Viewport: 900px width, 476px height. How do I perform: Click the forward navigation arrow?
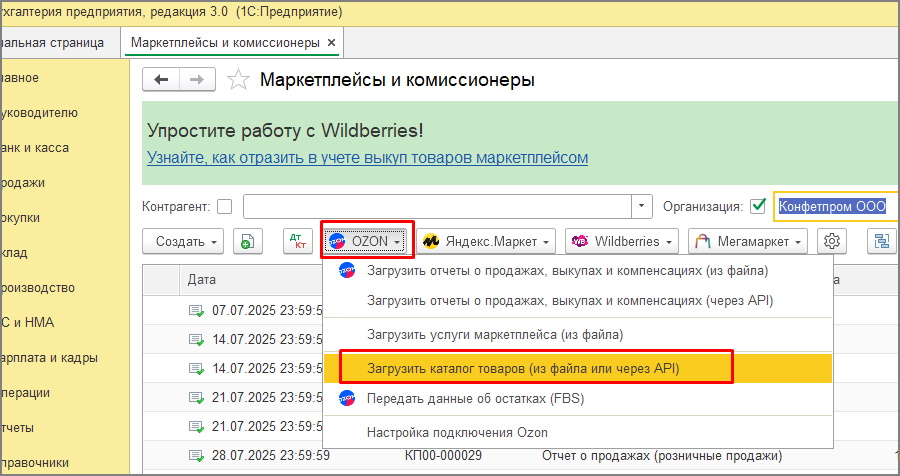click(197, 79)
